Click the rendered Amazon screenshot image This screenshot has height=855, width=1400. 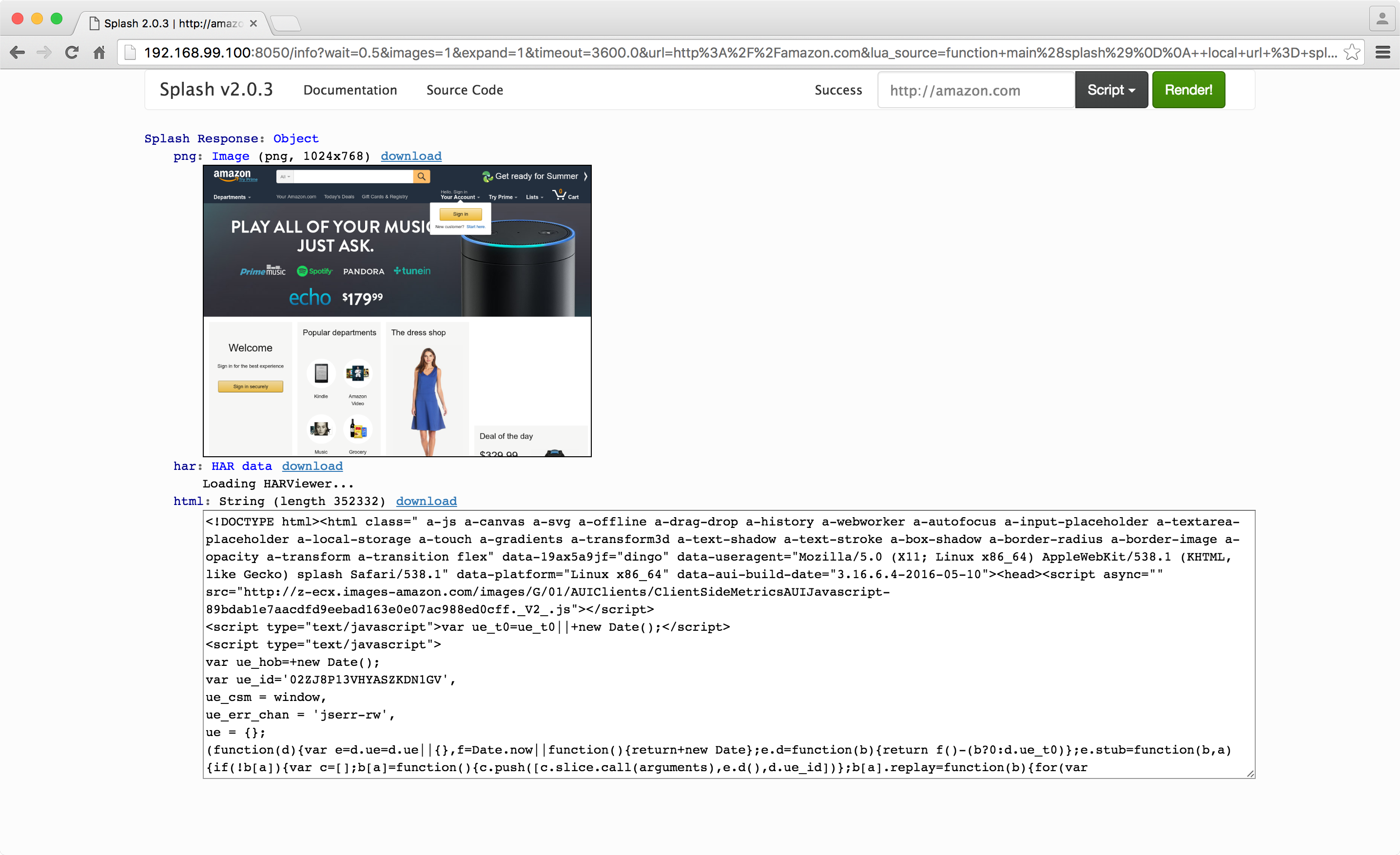click(397, 311)
